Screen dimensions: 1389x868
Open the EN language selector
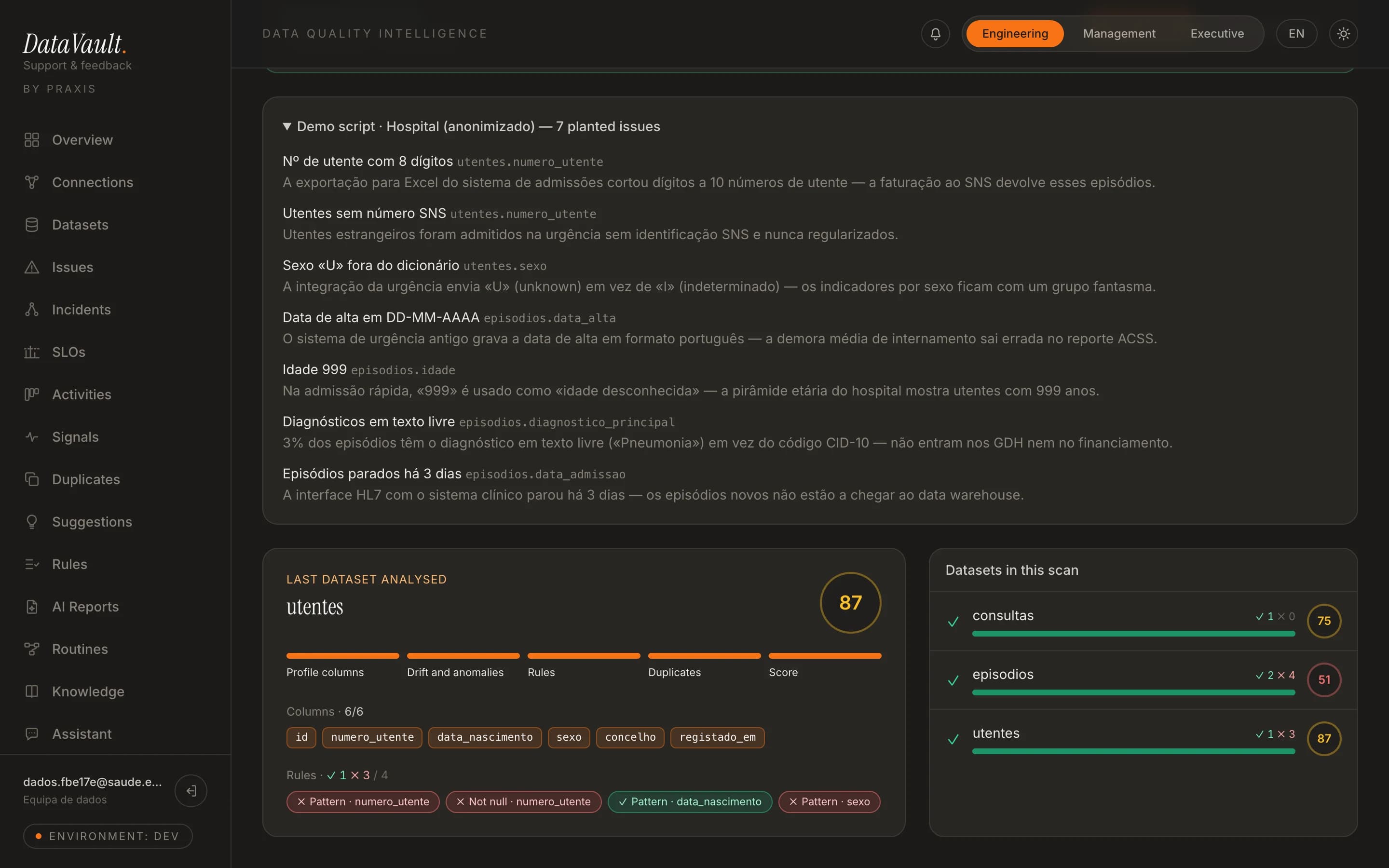click(1296, 34)
